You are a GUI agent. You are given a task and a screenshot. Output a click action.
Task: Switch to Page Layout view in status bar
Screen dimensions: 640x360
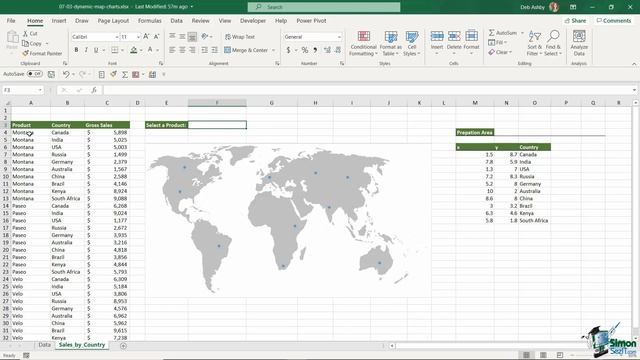543,355
